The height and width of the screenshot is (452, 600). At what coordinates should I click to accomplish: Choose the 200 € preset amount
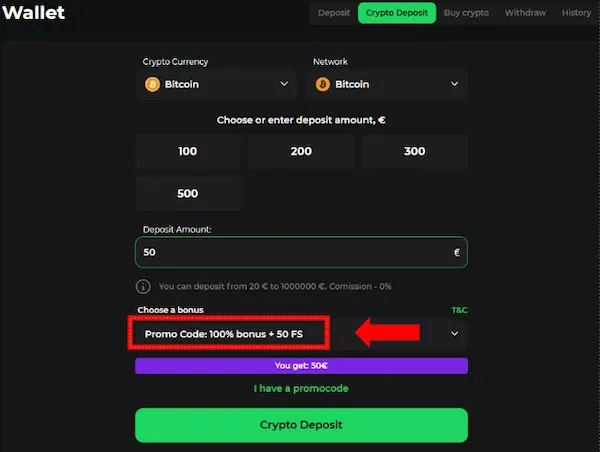[301, 152]
